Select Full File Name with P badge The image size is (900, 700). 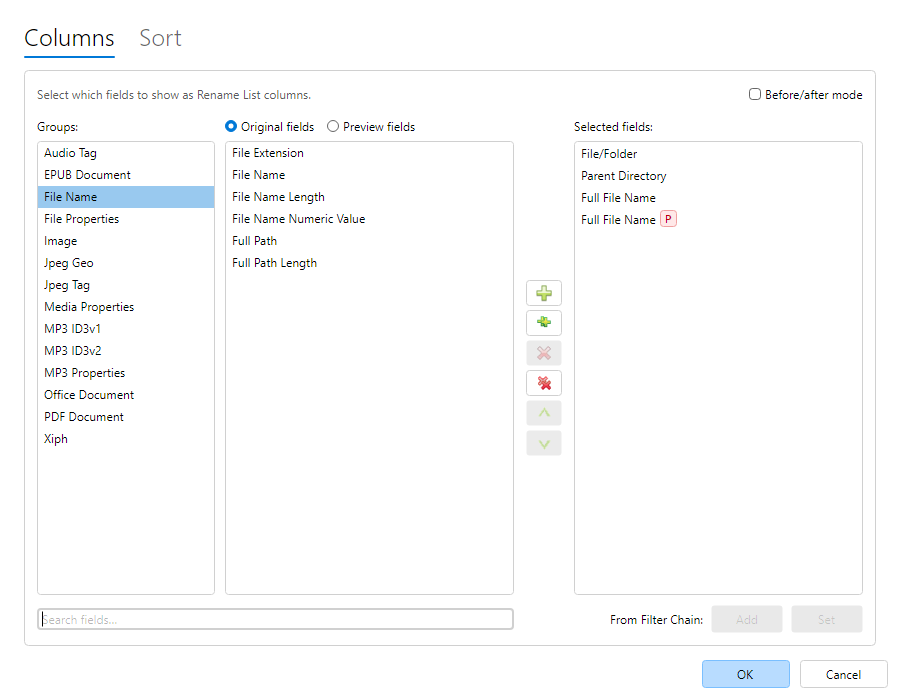(x=718, y=220)
